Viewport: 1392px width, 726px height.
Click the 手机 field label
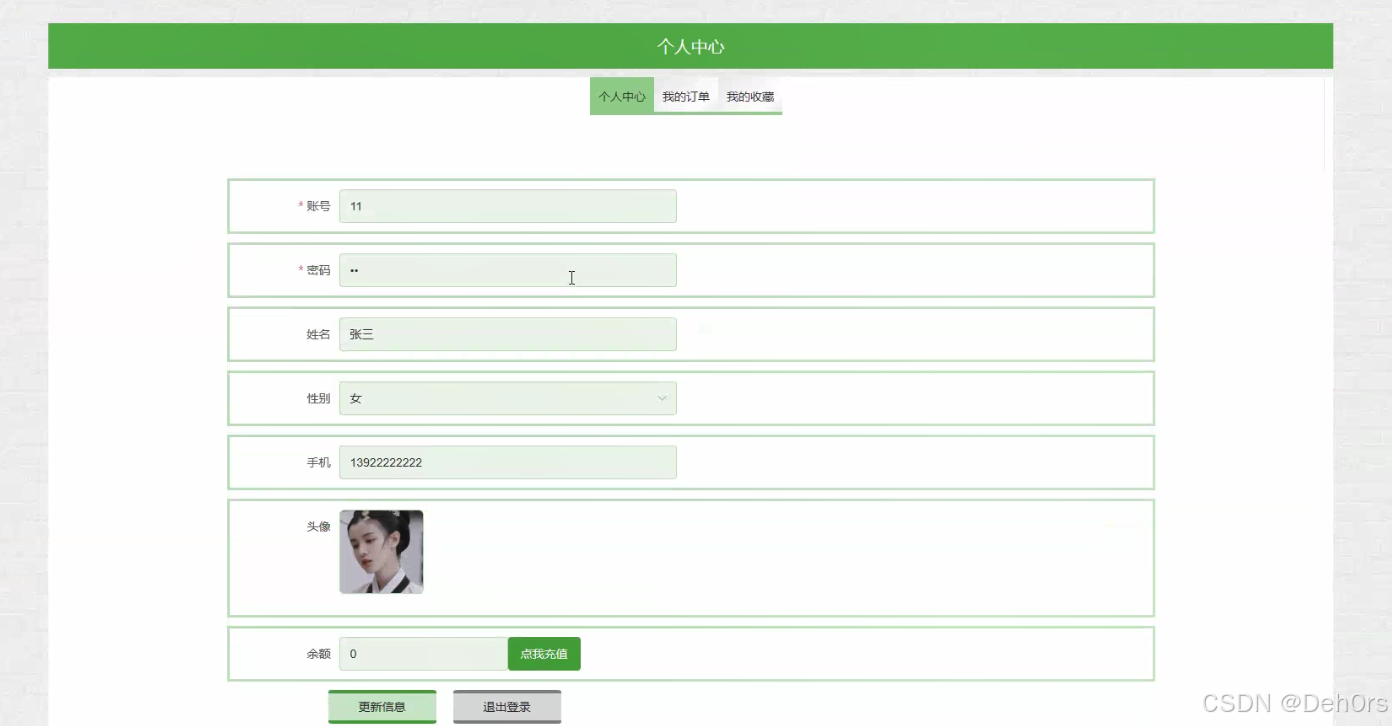[318, 462]
